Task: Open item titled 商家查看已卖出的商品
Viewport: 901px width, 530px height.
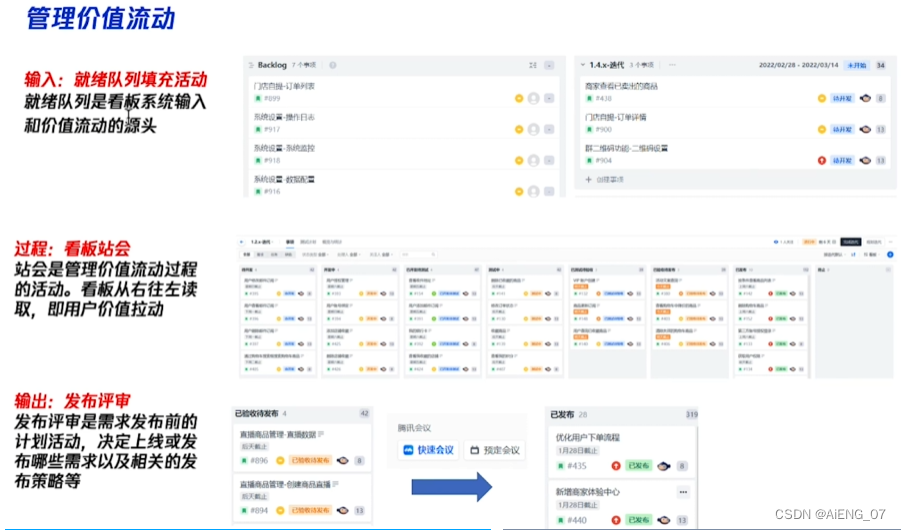Action: (621, 86)
